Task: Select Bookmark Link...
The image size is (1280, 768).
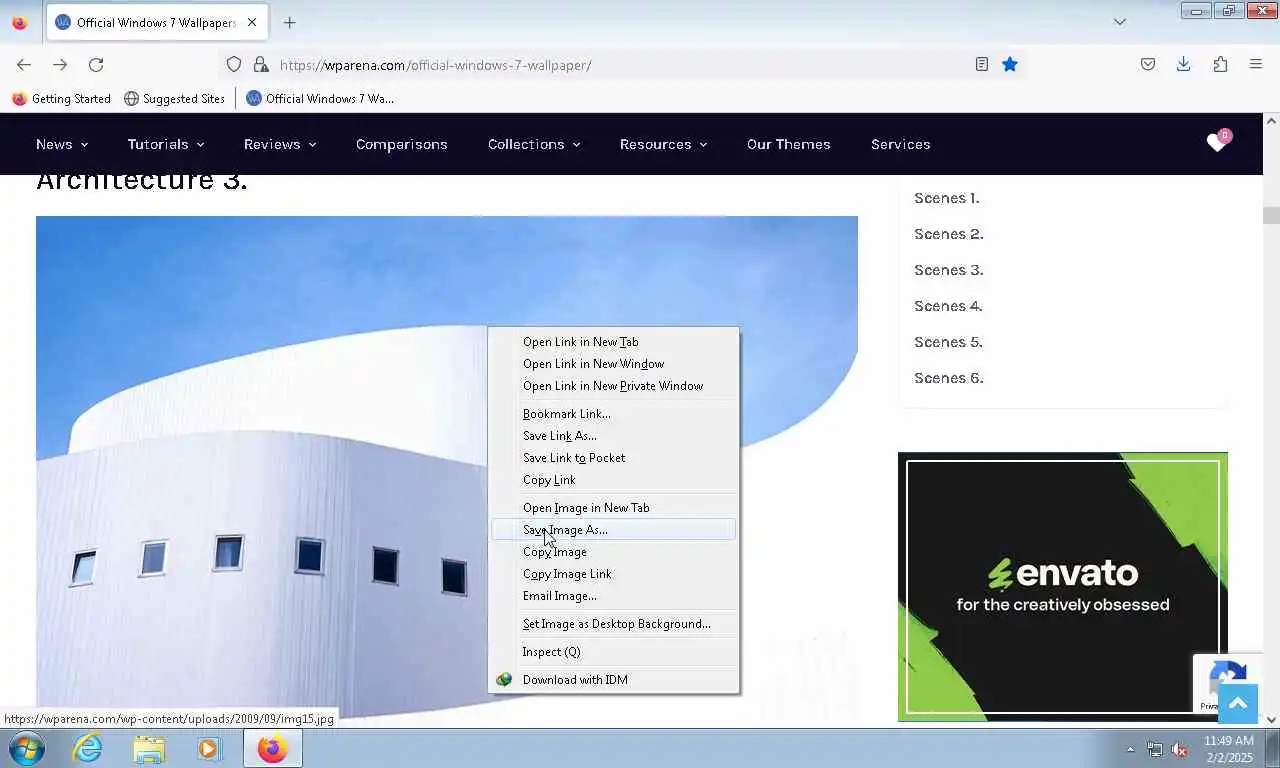Action: [613, 414]
